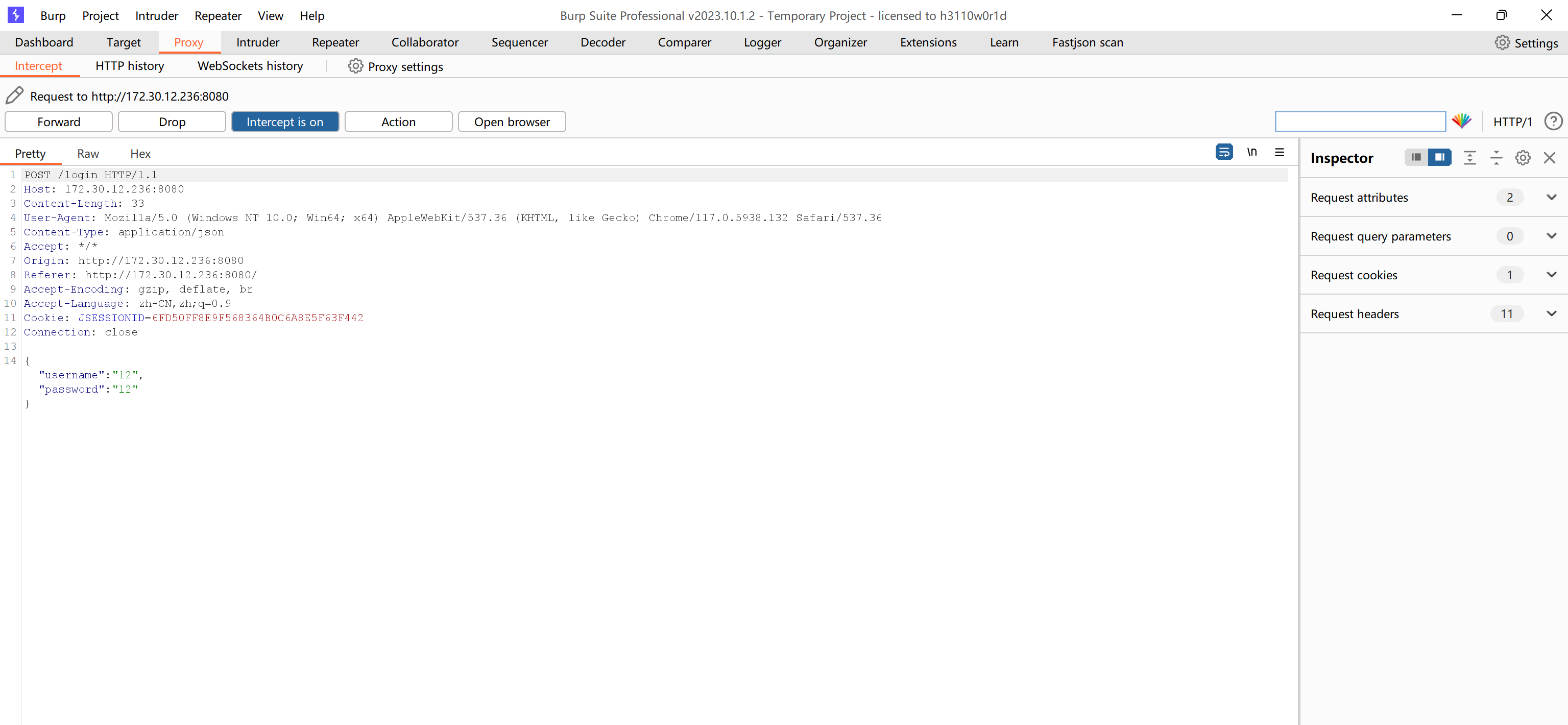Click the multicolor highlight picker icon

pos(1461,121)
